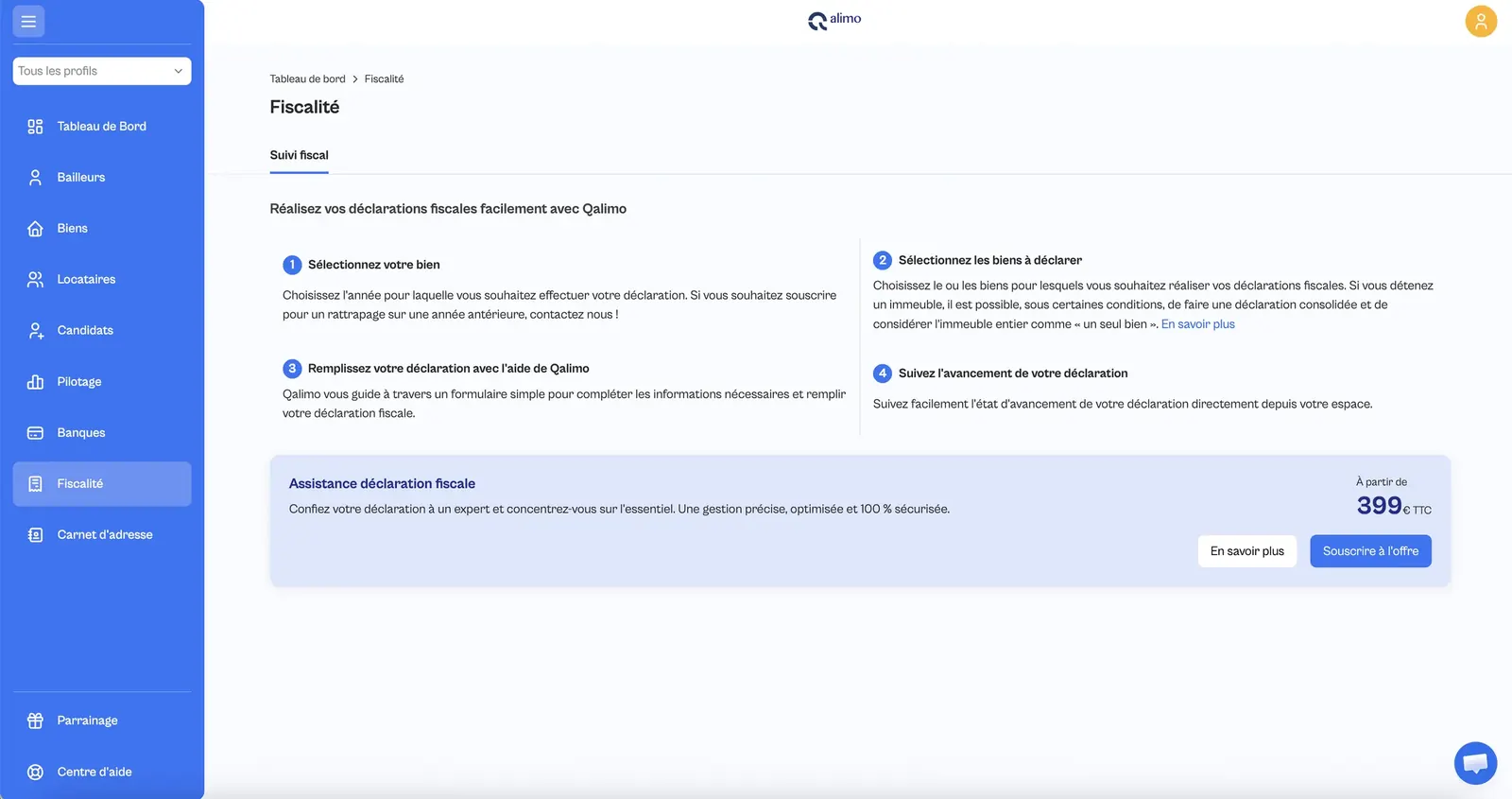Open the user profile avatar
The image size is (1512, 799).
pos(1481,21)
